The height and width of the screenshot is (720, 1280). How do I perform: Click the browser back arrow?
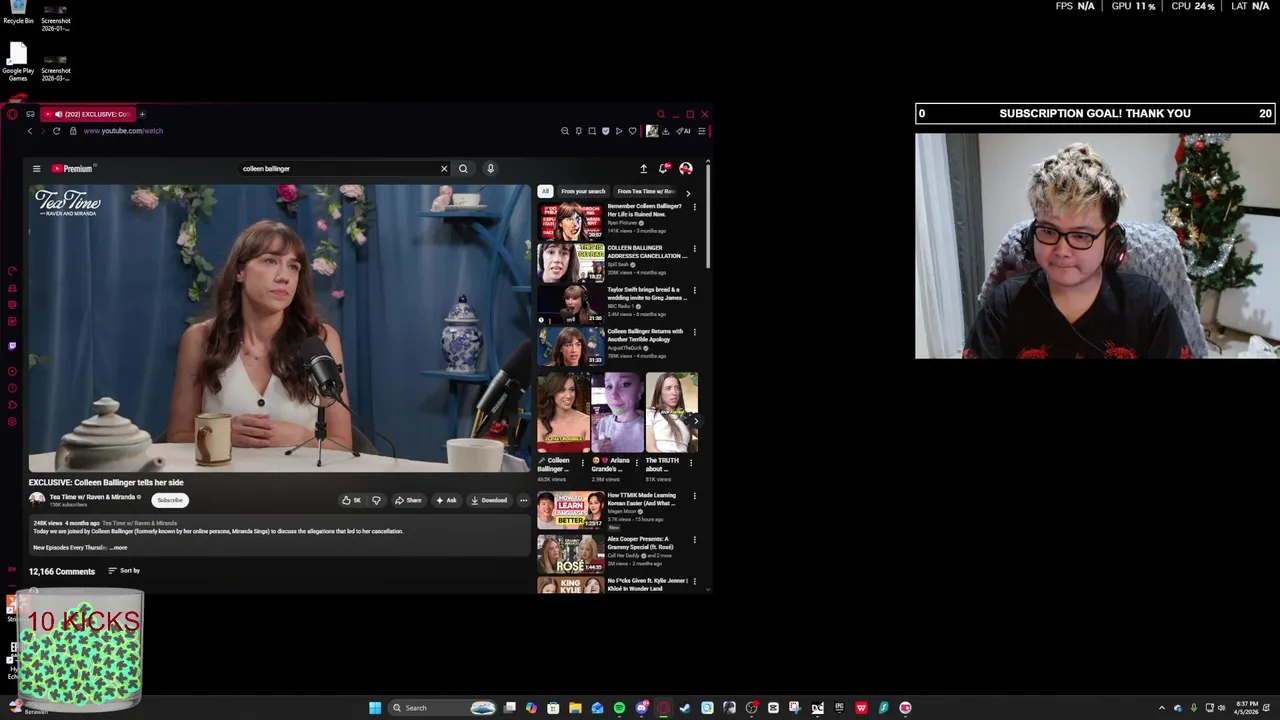[30, 131]
